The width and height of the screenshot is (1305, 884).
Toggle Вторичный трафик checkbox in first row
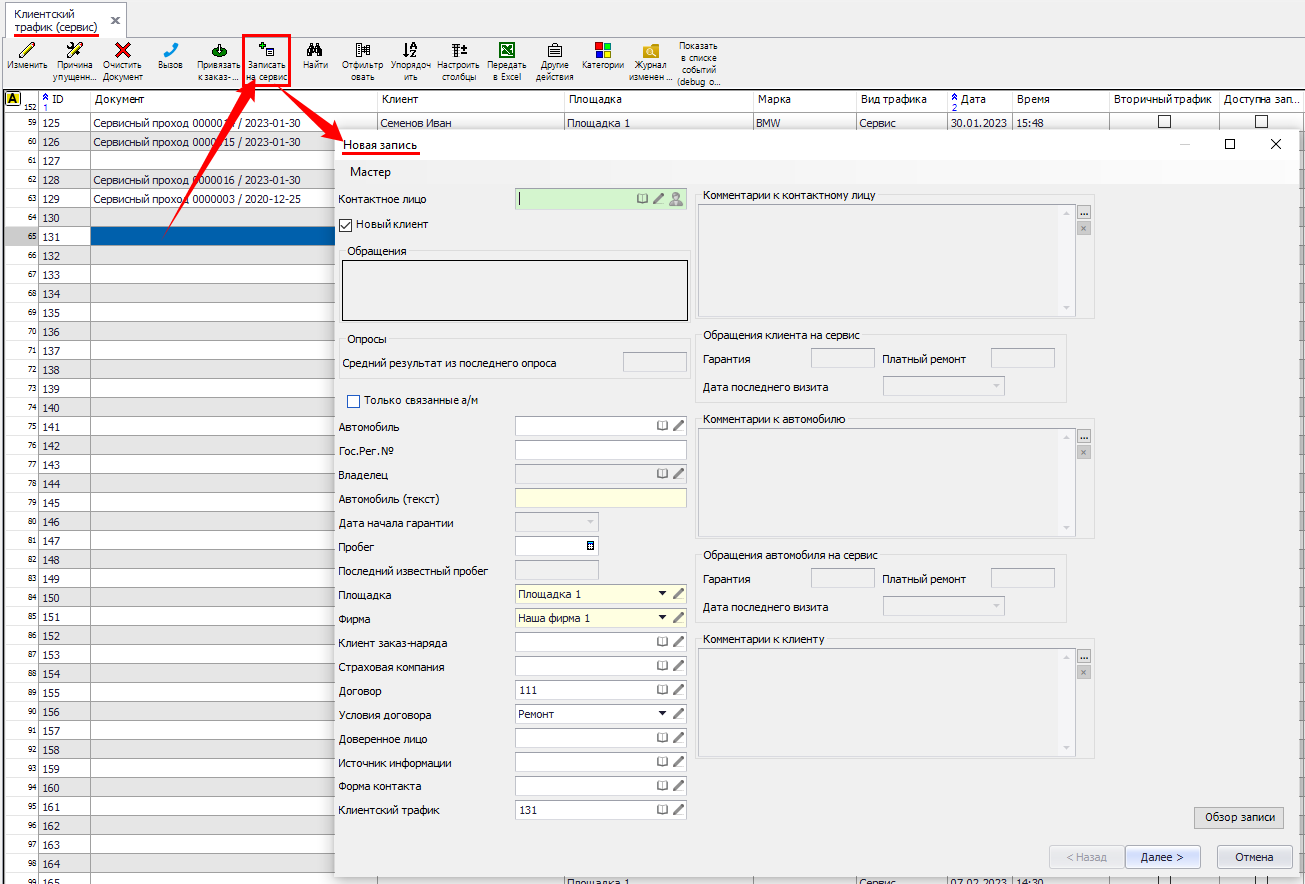tap(1164, 122)
